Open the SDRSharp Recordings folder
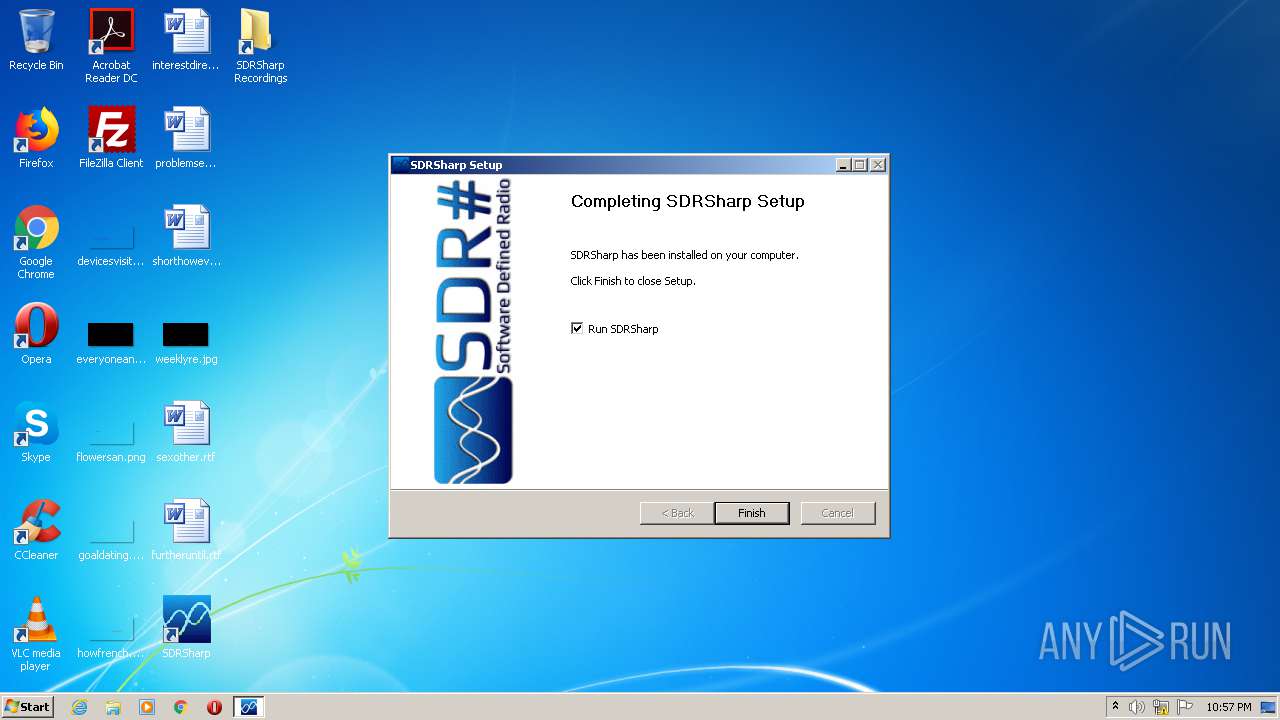The height and width of the screenshot is (720, 1280). (x=260, y=46)
